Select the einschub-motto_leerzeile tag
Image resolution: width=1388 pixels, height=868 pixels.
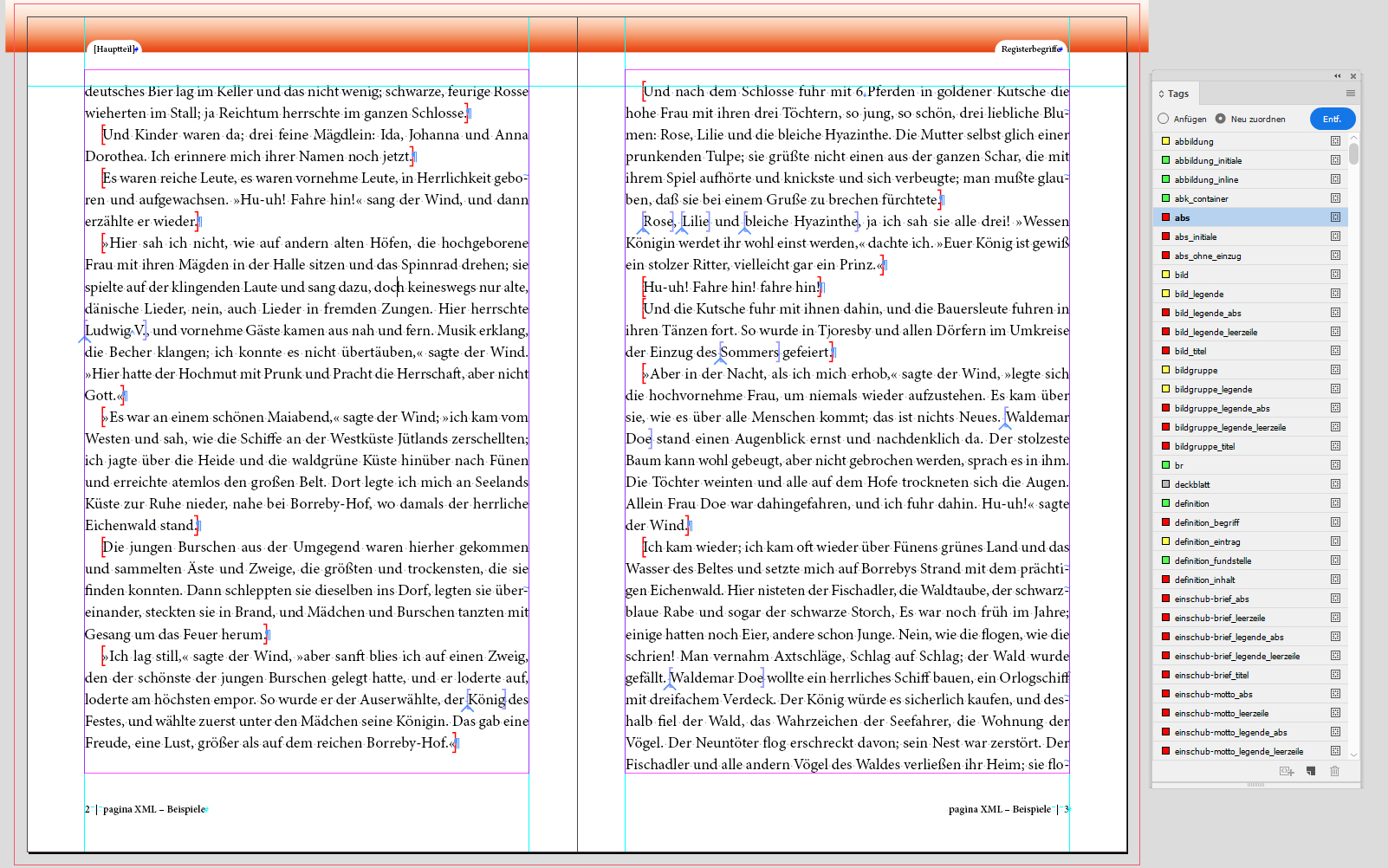pyautogui.click(x=1250, y=713)
